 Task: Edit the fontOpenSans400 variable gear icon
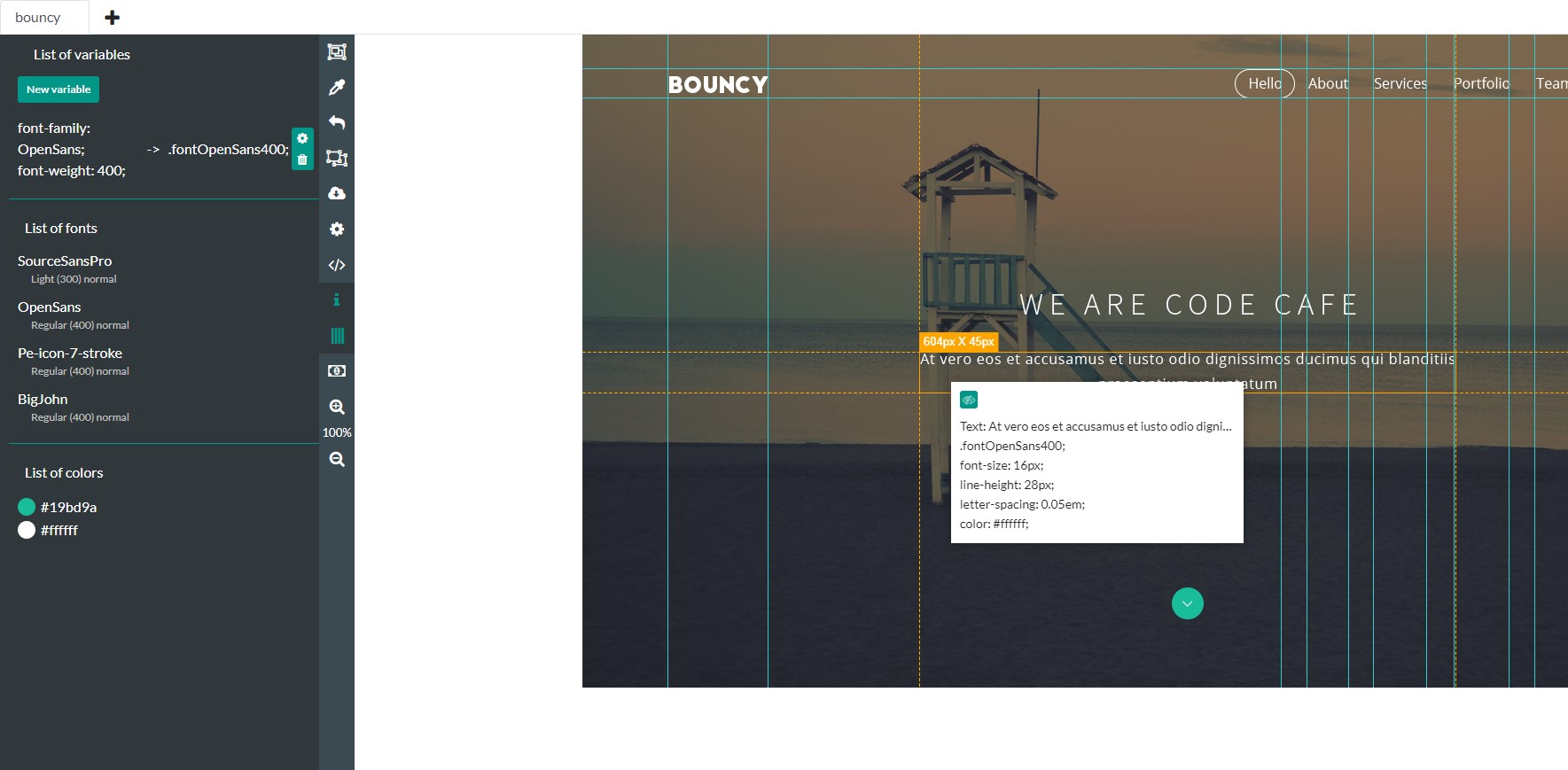click(302, 138)
